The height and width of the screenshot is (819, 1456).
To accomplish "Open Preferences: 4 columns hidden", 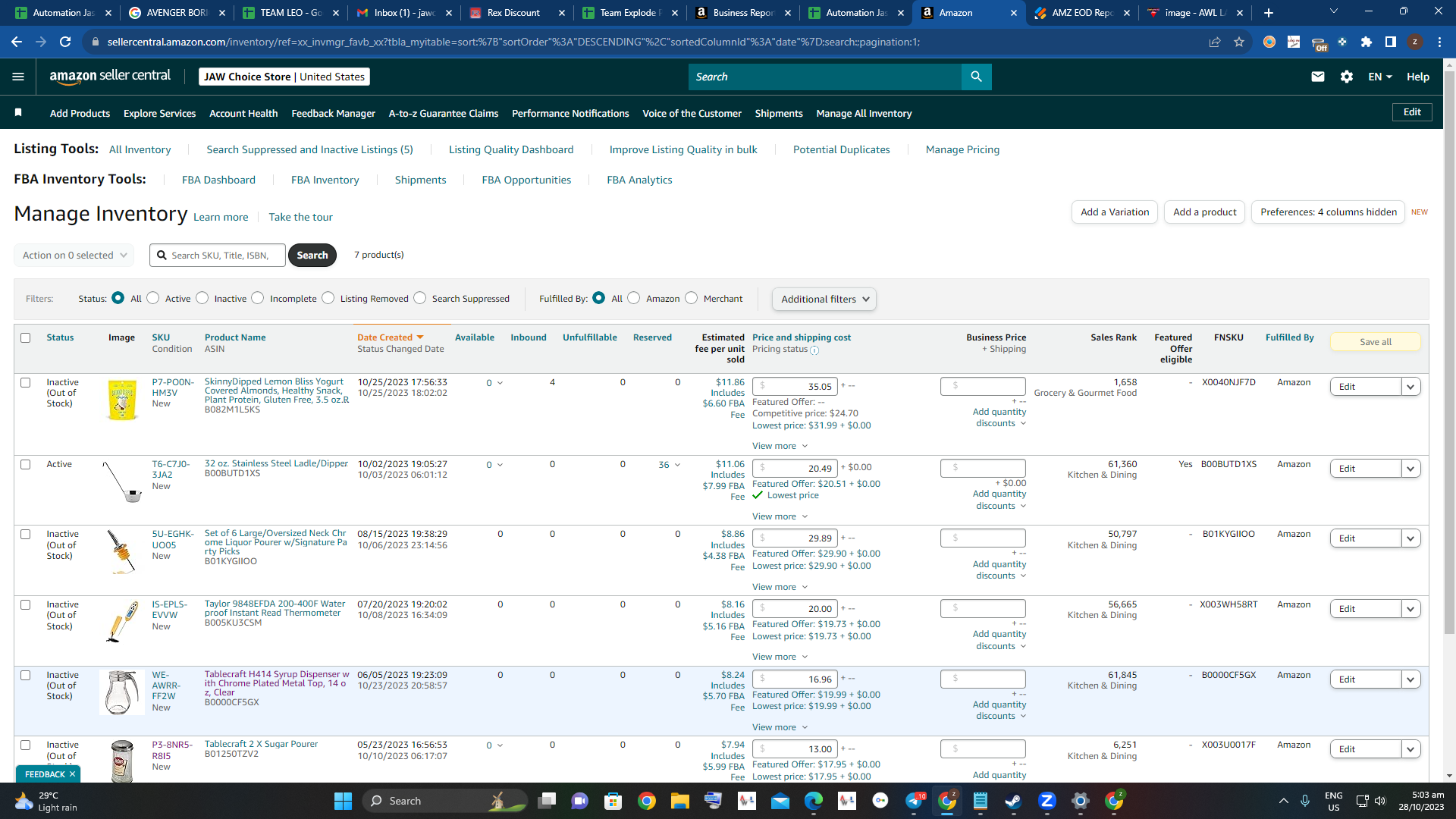I will coord(1328,212).
